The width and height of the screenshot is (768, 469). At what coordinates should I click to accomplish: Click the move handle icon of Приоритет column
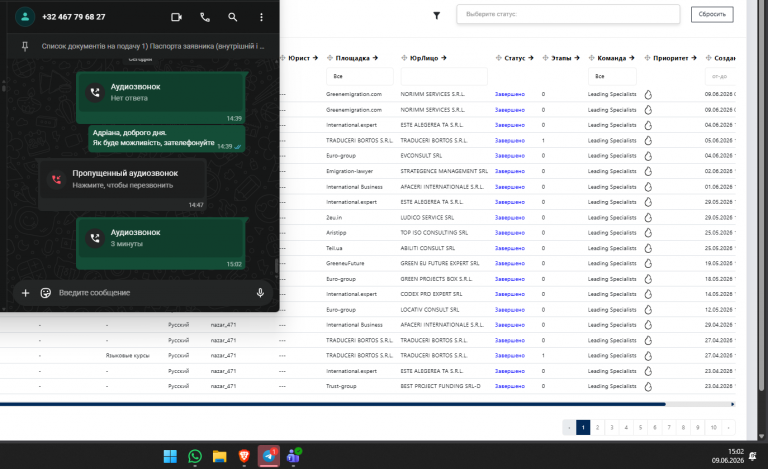coord(647,58)
